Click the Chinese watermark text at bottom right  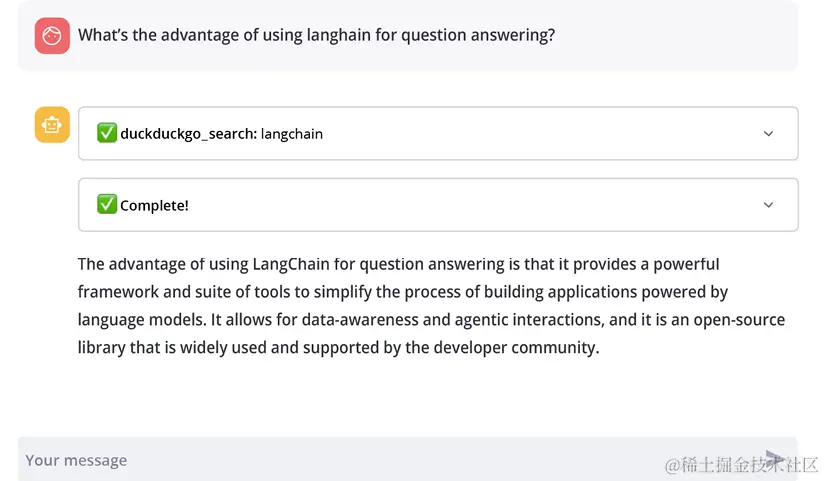pos(741,465)
